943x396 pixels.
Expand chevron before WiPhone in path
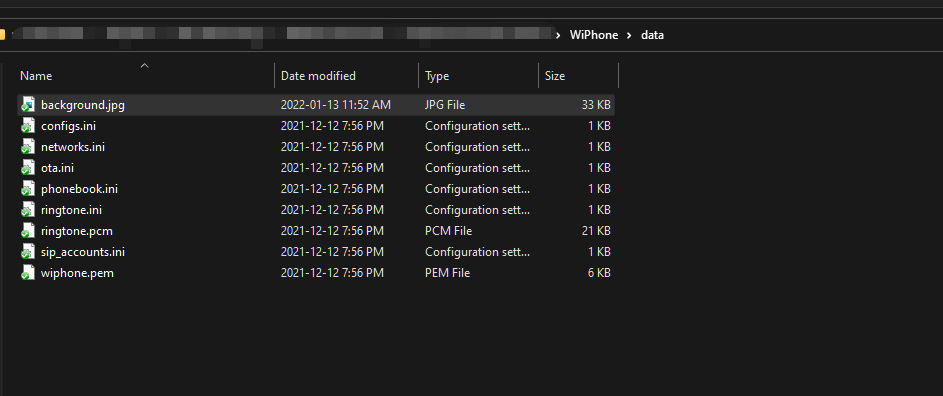(x=558, y=35)
